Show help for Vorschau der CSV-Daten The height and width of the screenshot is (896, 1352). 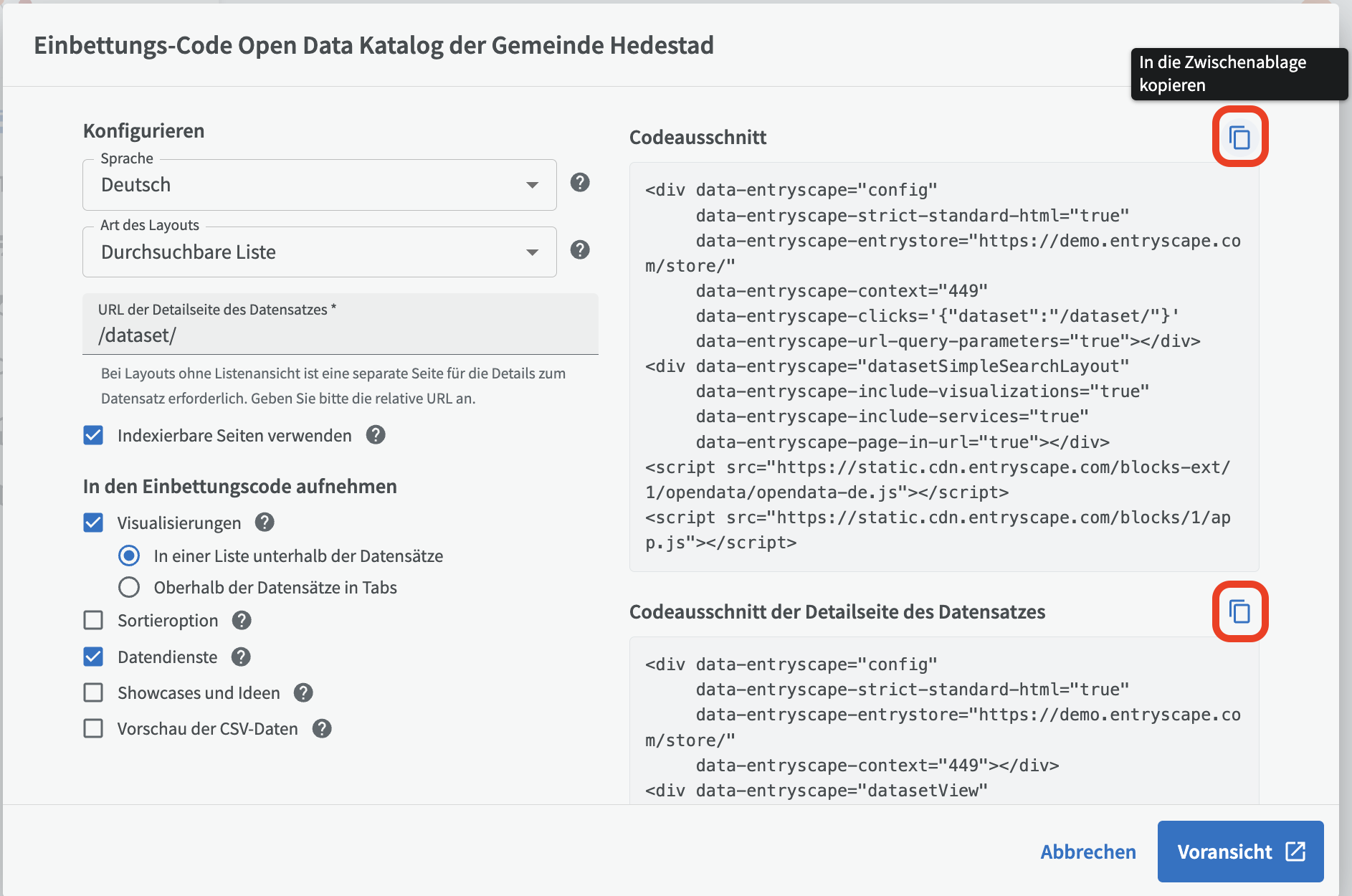(322, 728)
